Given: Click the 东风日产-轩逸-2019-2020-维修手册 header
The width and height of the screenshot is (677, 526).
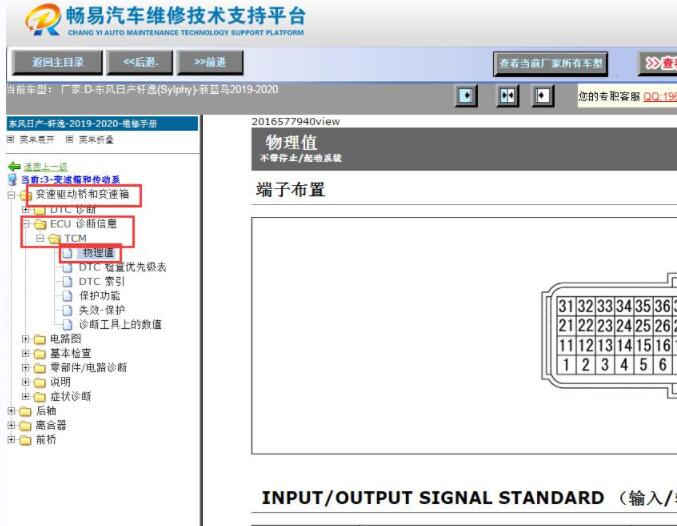Looking at the screenshot, I should [x=102, y=124].
